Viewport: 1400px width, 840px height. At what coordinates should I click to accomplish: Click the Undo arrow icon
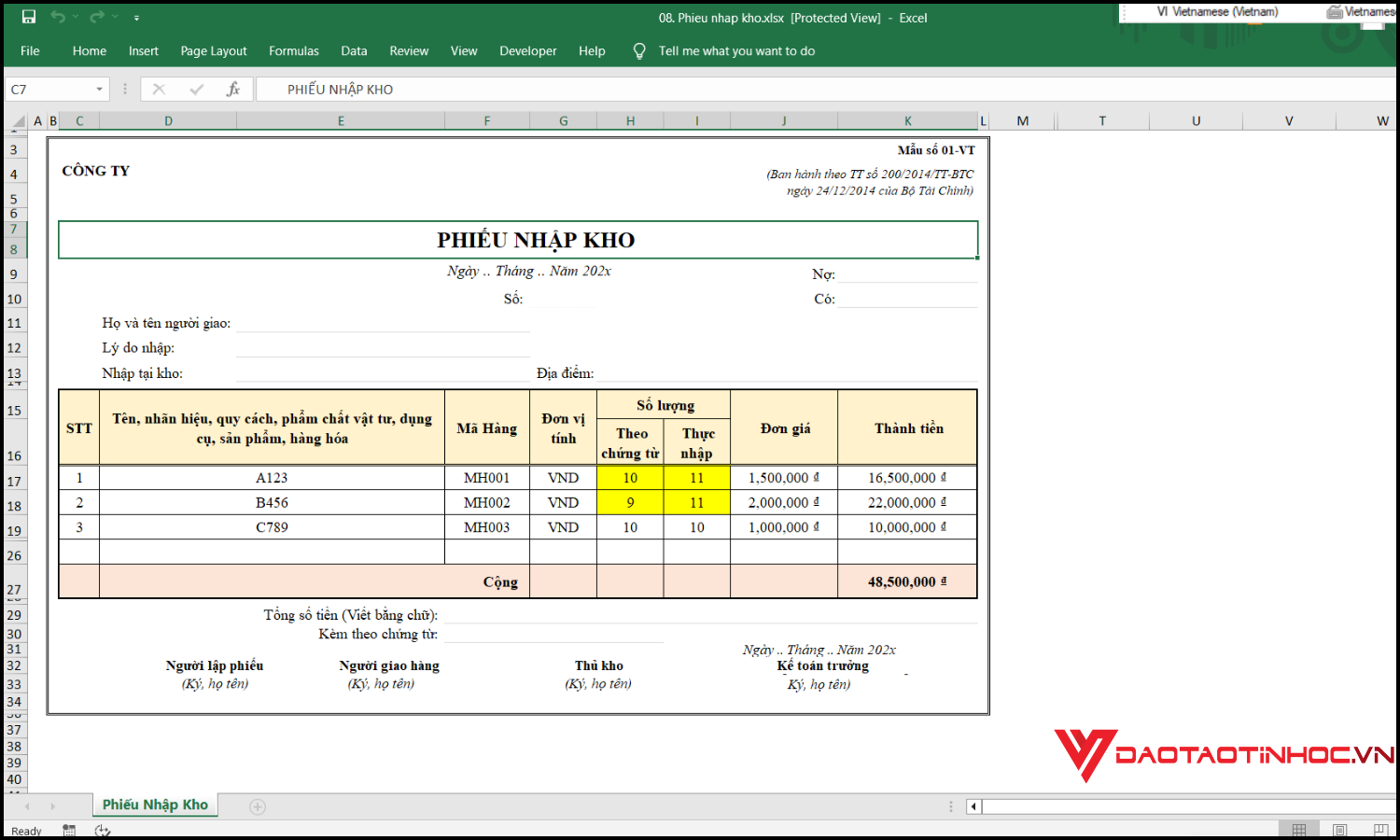coord(58,17)
